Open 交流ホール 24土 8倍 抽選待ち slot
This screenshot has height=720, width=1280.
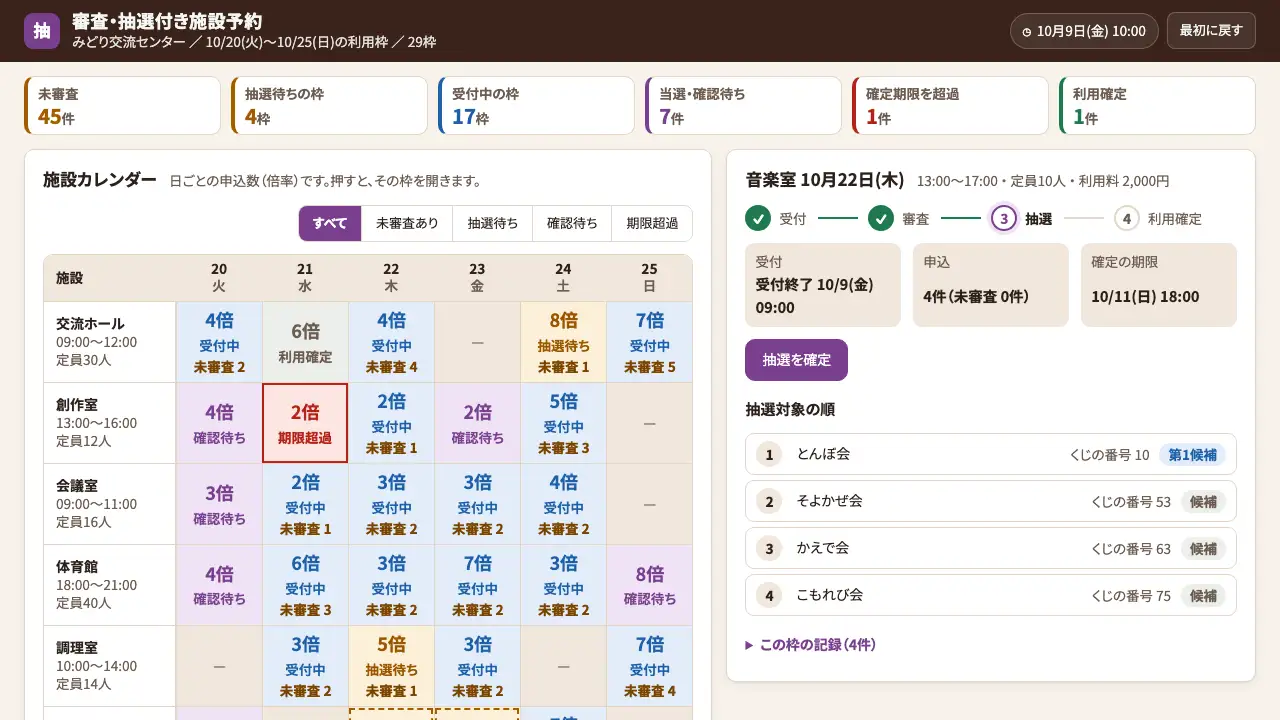pyautogui.click(x=563, y=342)
